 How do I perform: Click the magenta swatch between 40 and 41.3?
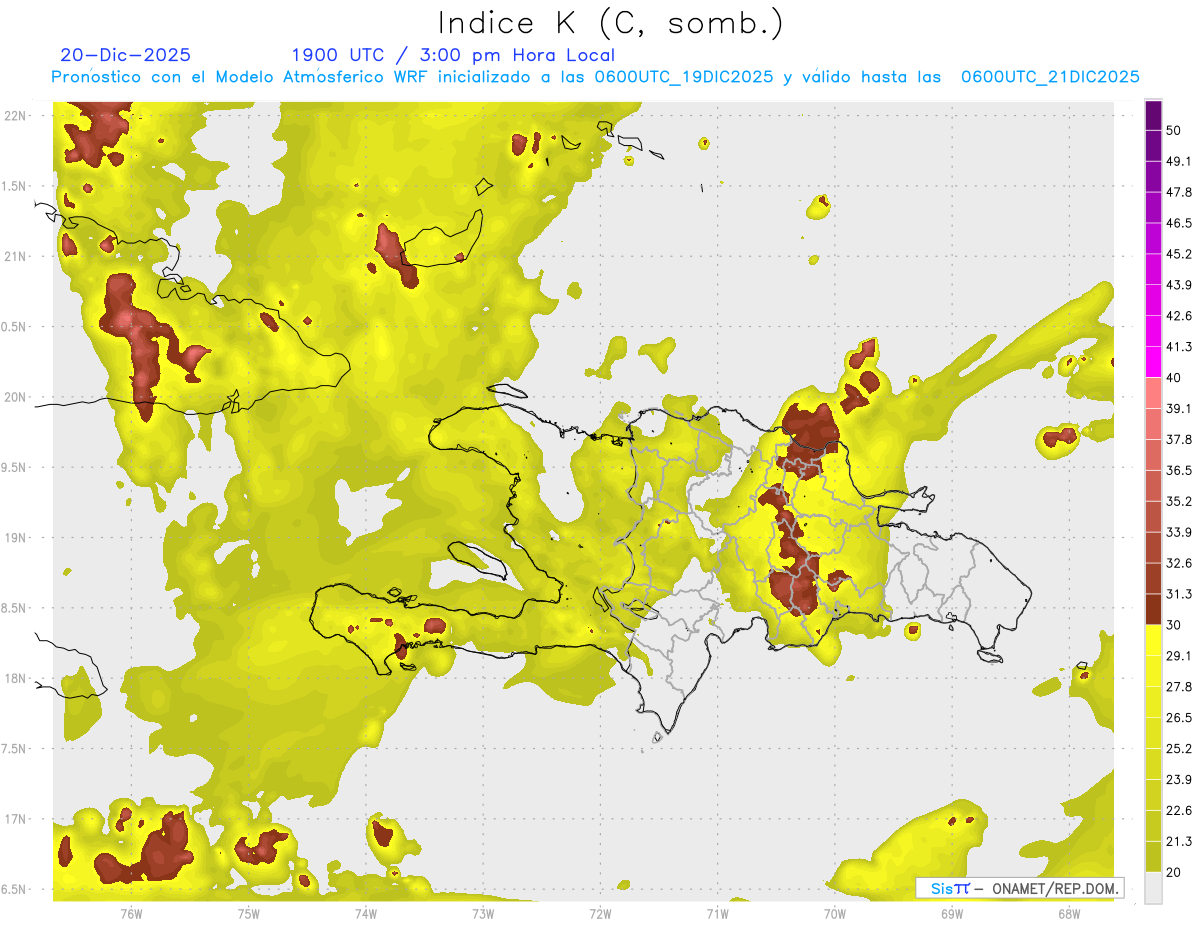(1154, 362)
